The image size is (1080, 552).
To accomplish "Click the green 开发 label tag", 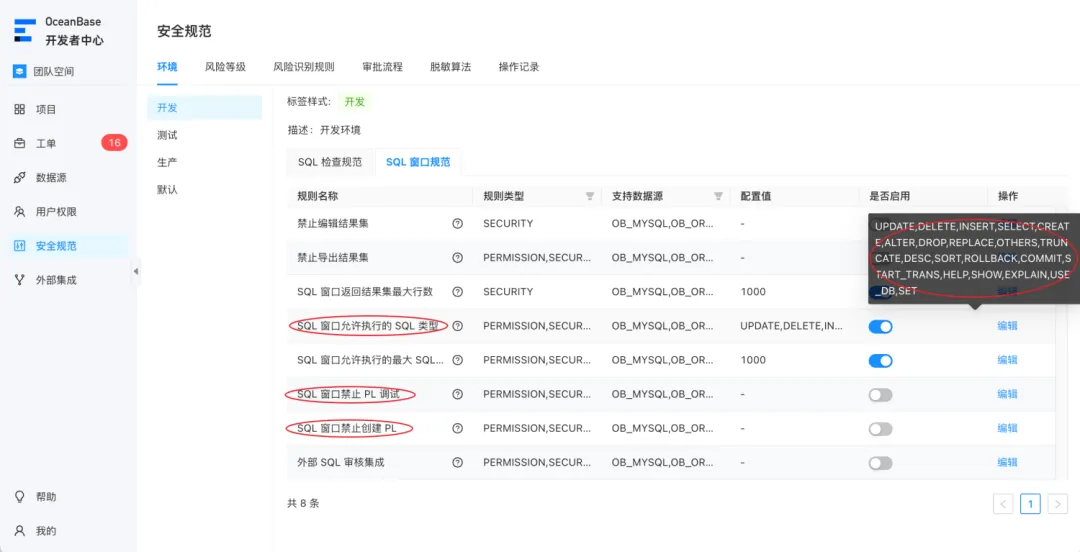I will tap(355, 102).
